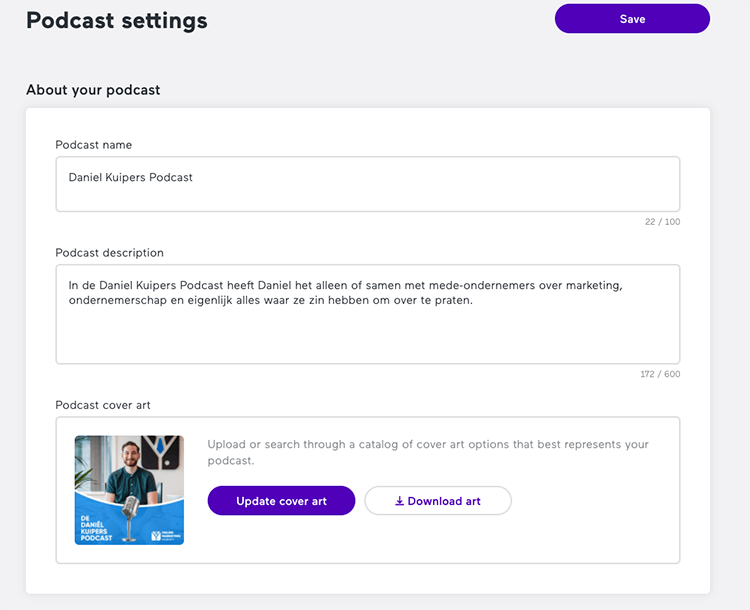
Task: Click the 172 / 600 character counter
Action: (x=660, y=374)
